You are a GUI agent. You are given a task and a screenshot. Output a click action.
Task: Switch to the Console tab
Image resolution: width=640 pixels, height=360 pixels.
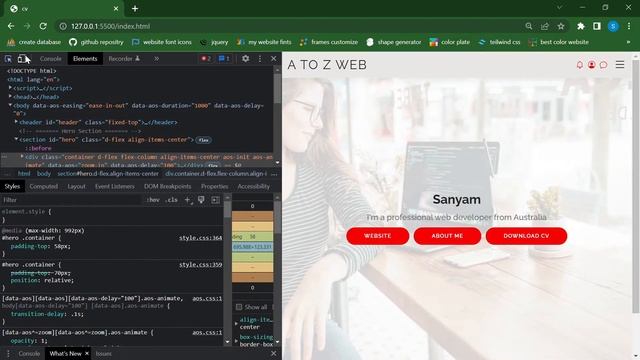[51, 59]
